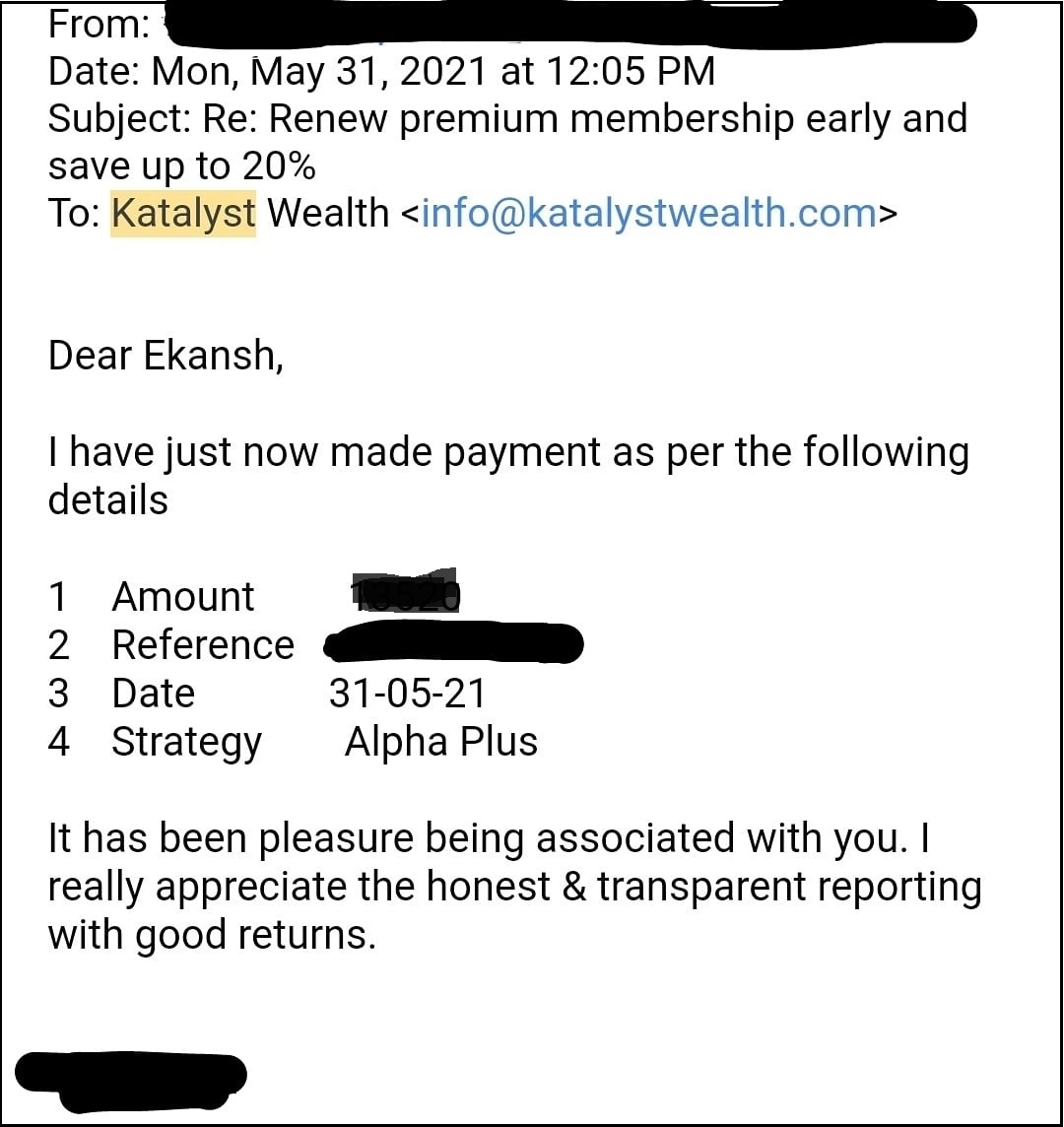Image resolution: width=1064 pixels, height=1127 pixels.
Task: Click the payment details intro sentence
Action: [x=507, y=453]
